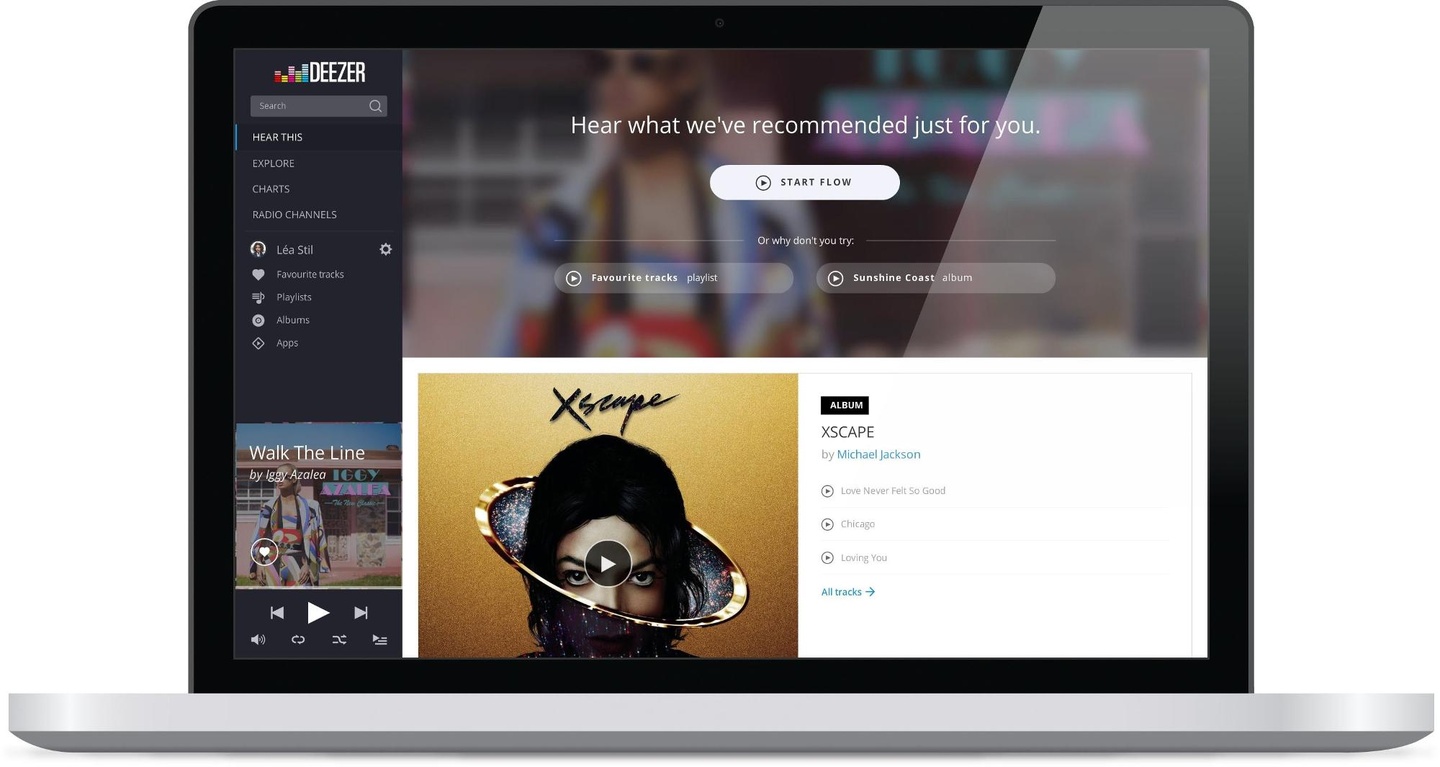Click play icon on Favourite tracks pill
The width and height of the screenshot is (1440, 767).
click(574, 278)
